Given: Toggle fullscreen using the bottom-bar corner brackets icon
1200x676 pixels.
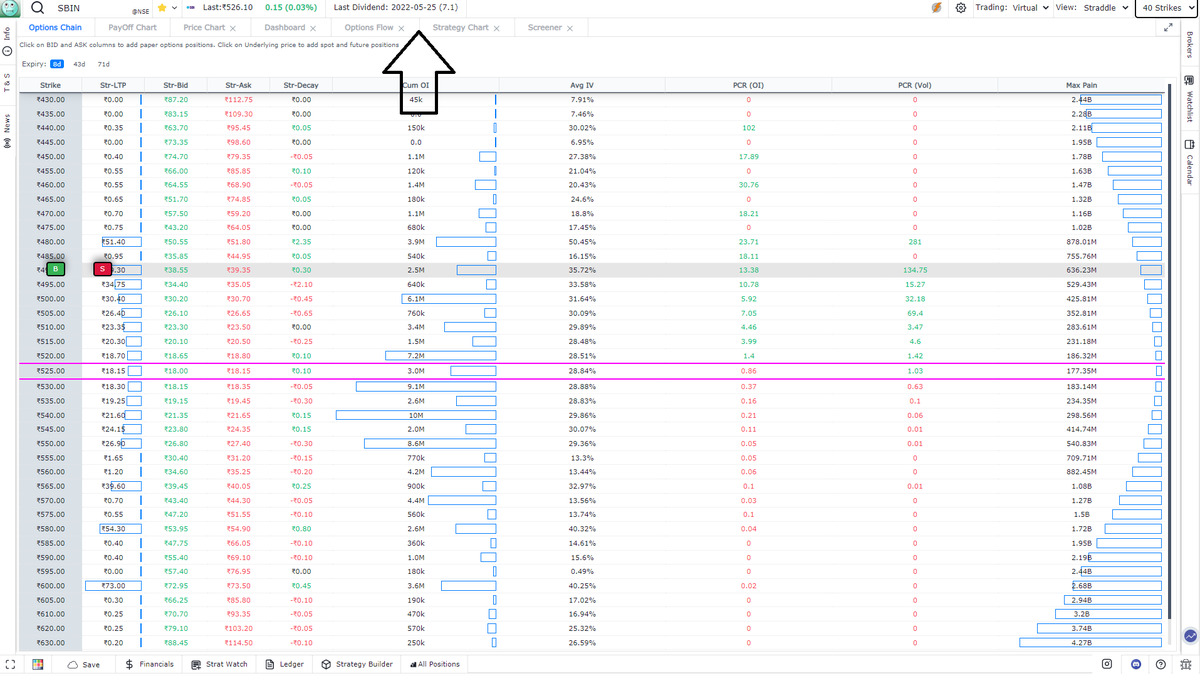Looking at the screenshot, I should point(10,664).
